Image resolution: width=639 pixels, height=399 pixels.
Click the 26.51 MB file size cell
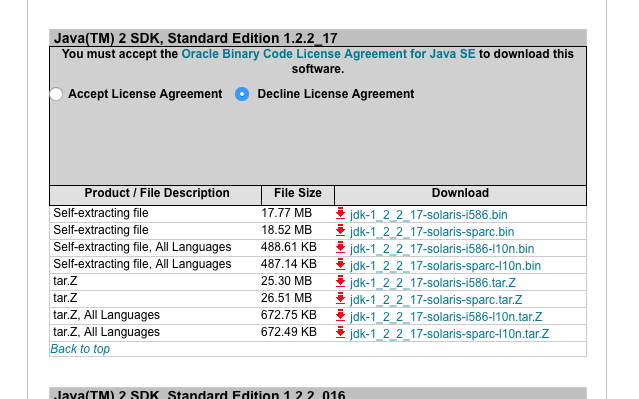286,298
